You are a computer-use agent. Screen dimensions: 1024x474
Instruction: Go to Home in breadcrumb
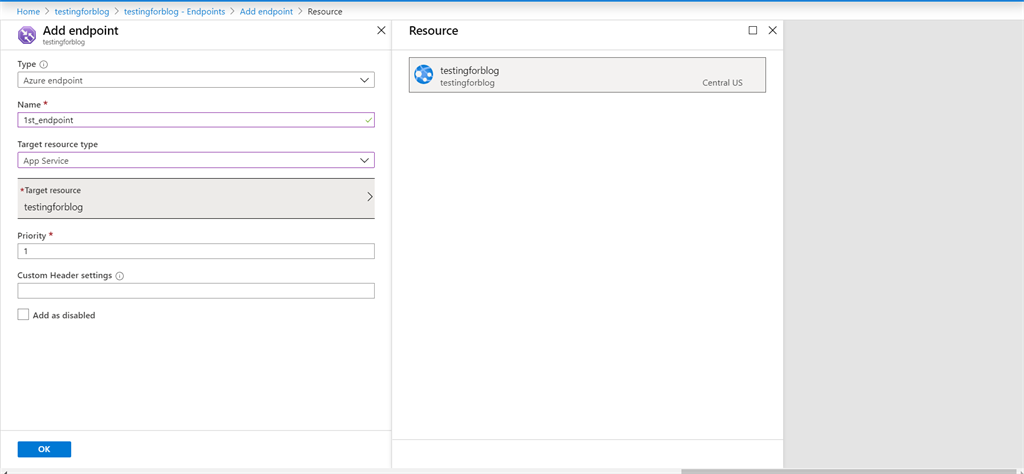(28, 11)
